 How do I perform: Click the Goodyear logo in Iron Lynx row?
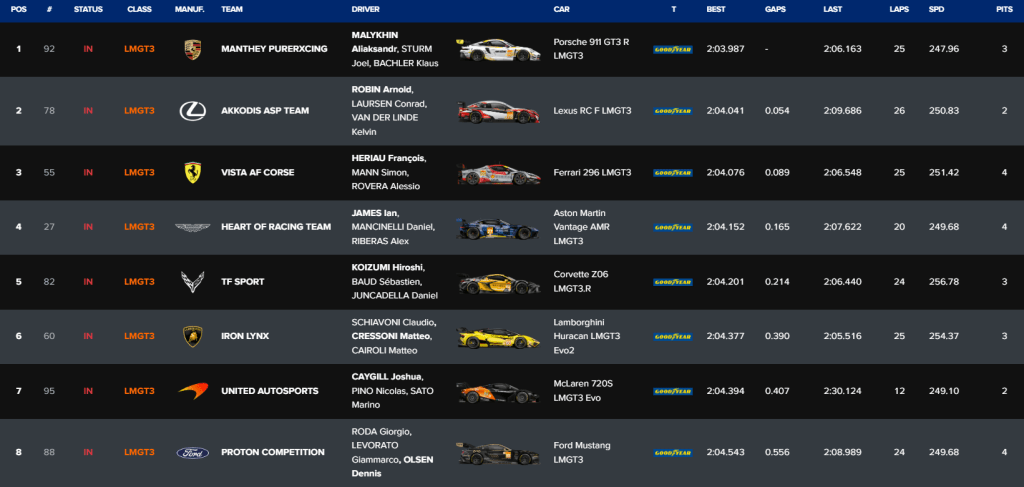point(673,336)
